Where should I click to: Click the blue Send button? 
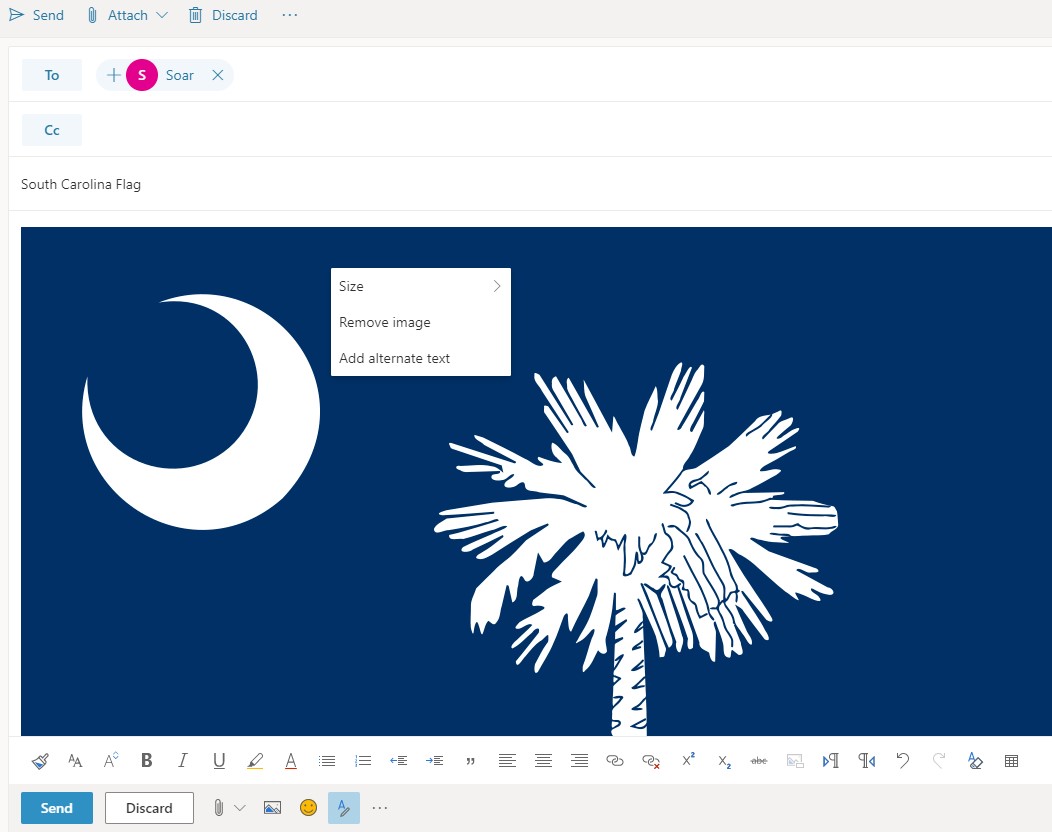point(56,808)
